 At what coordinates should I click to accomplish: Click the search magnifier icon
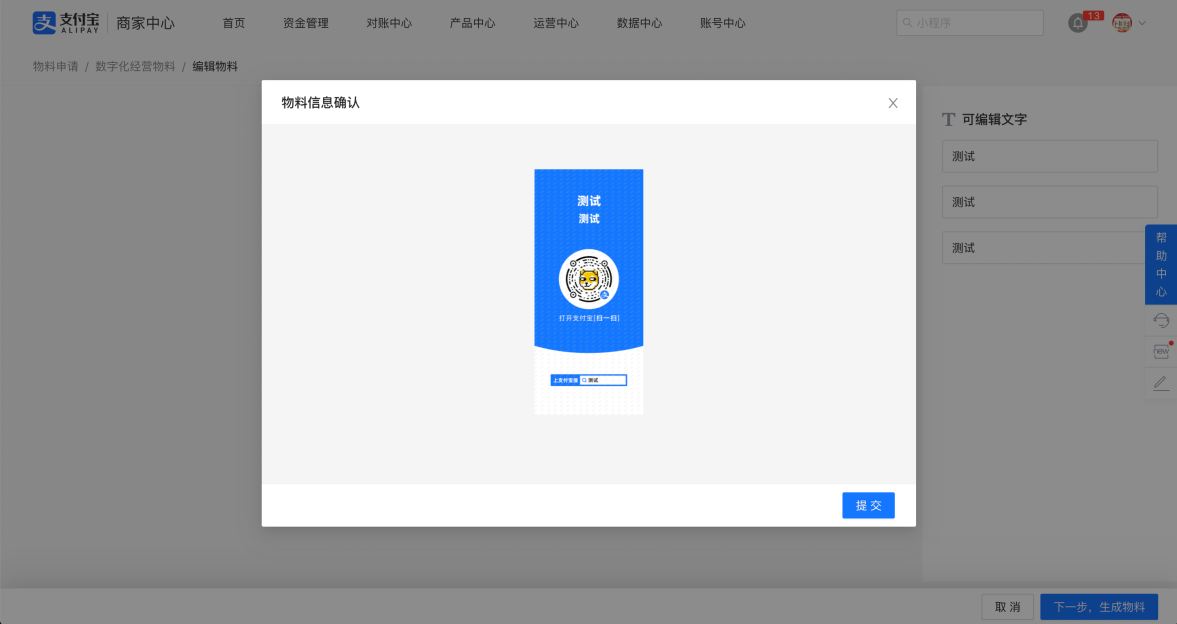[x=907, y=23]
